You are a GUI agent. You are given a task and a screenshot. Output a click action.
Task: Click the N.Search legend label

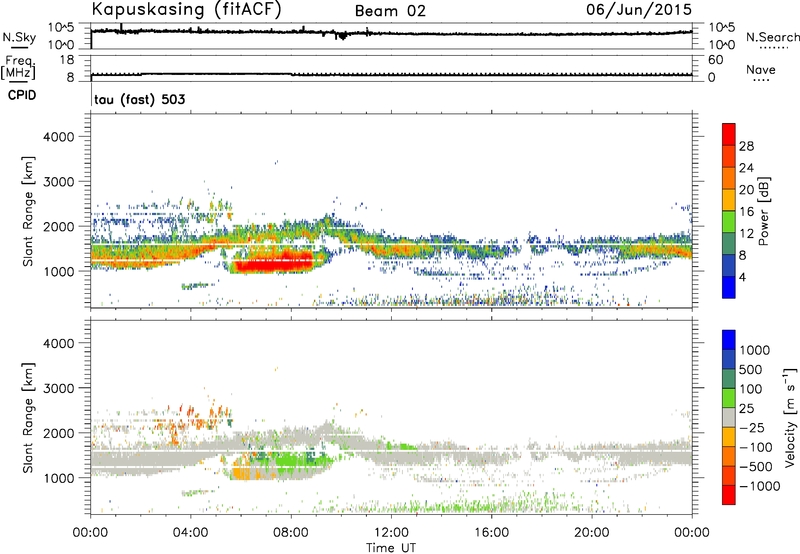772,37
